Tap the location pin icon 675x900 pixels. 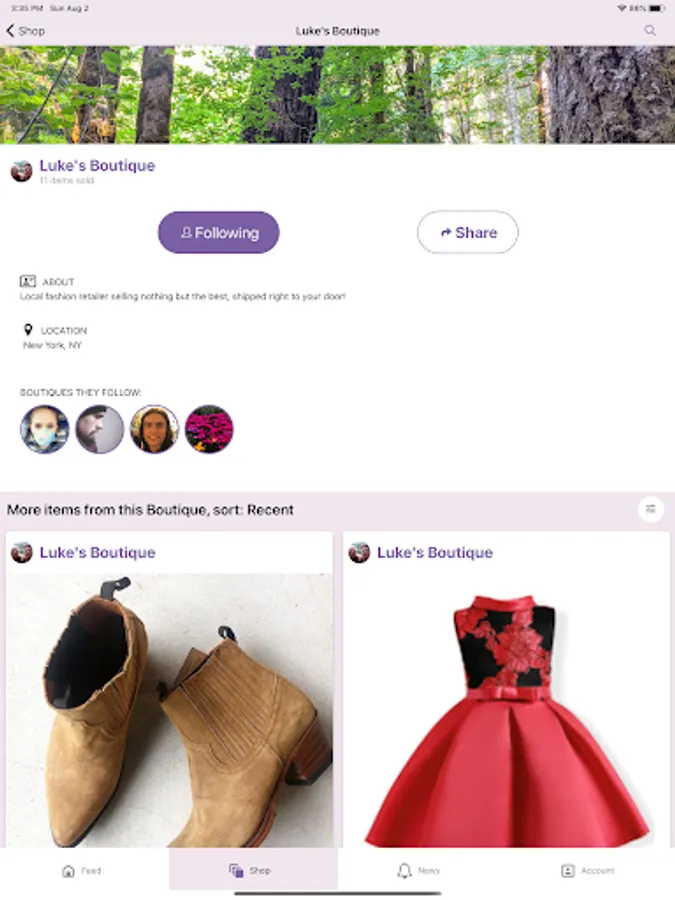tap(28, 329)
